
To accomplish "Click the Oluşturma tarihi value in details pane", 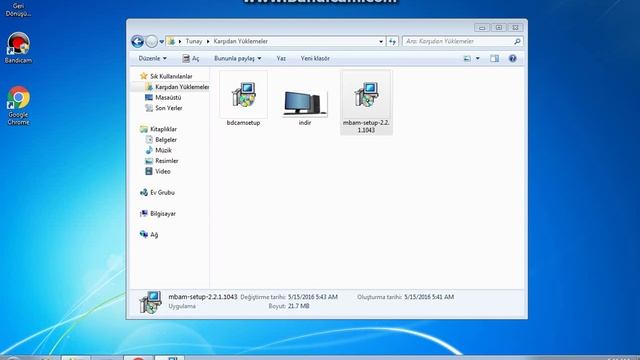I will click(429, 297).
